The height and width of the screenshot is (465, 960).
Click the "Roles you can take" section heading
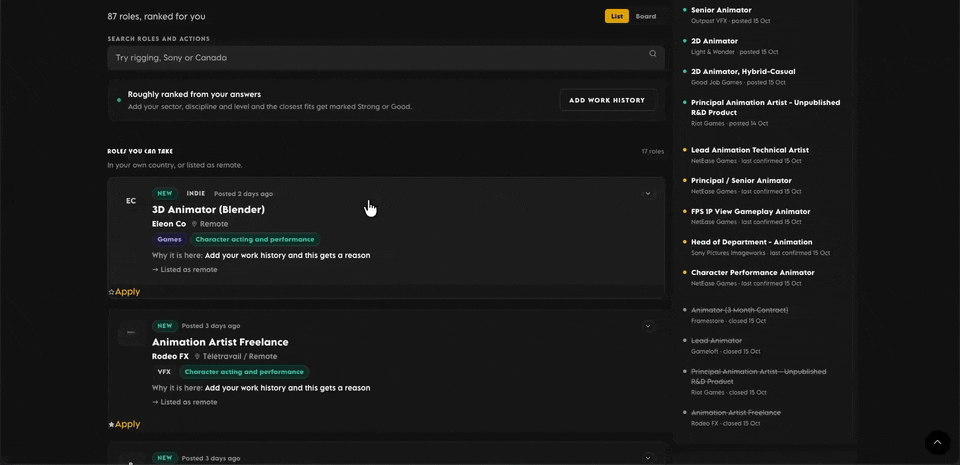point(140,151)
